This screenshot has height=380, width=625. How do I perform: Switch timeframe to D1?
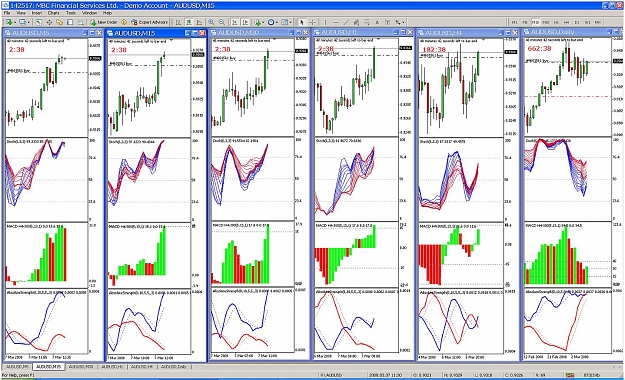click(x=577, y=22)
